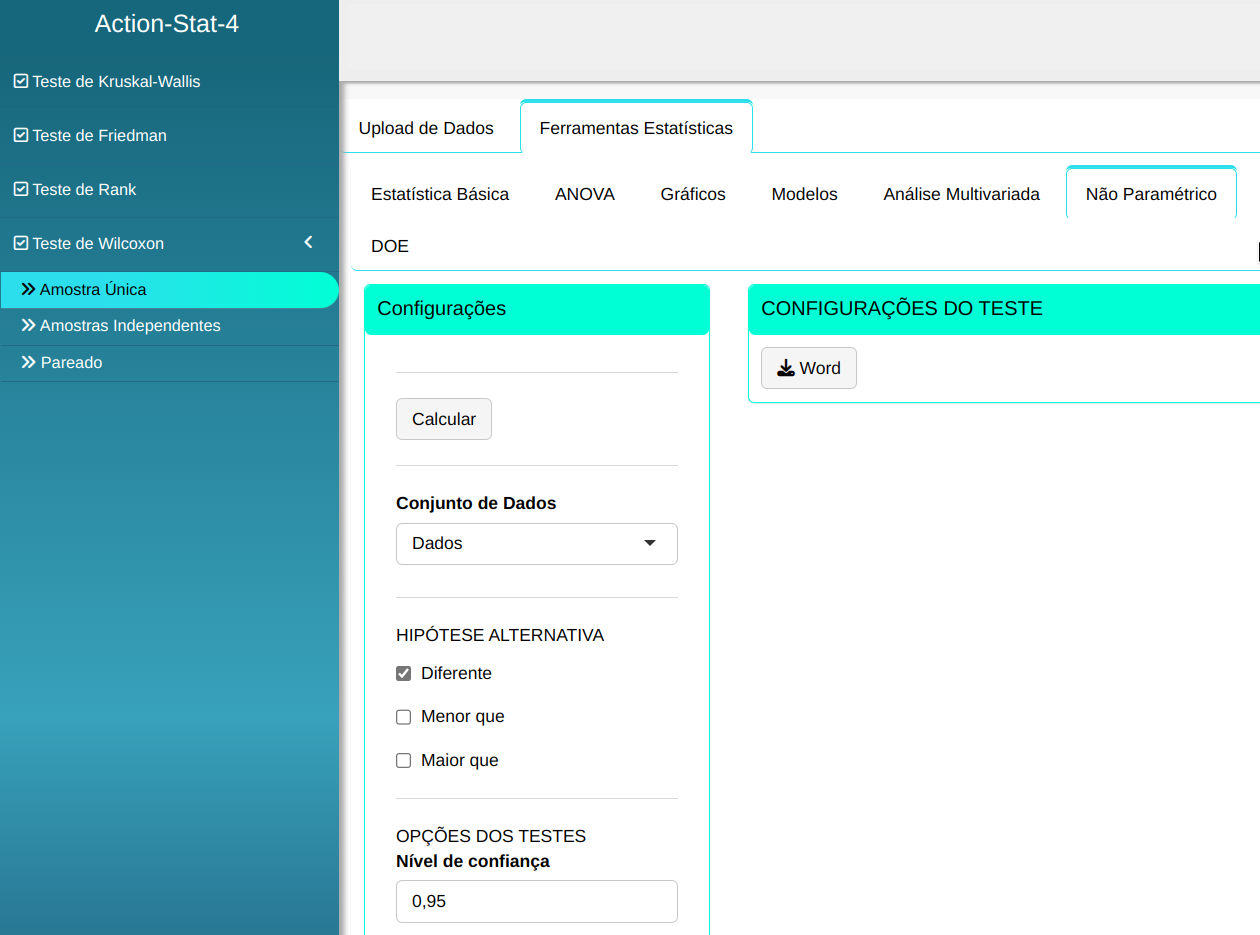Select the DOE tab
Viewport: 1260px width, 935px height.
390,247
